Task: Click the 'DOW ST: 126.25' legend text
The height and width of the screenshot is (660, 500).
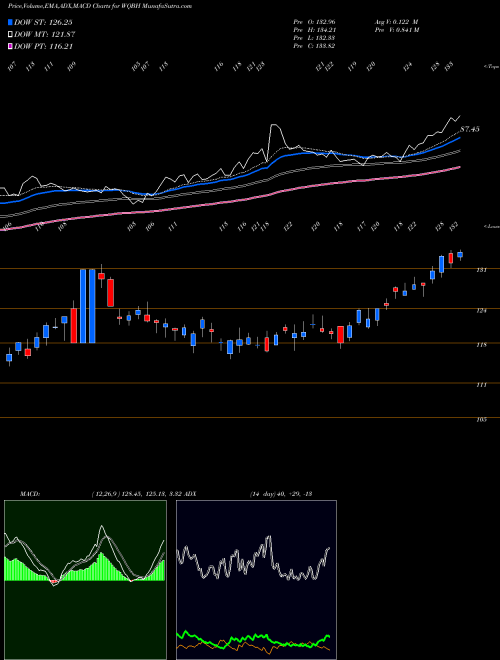Action: click(x=44, y=23)
